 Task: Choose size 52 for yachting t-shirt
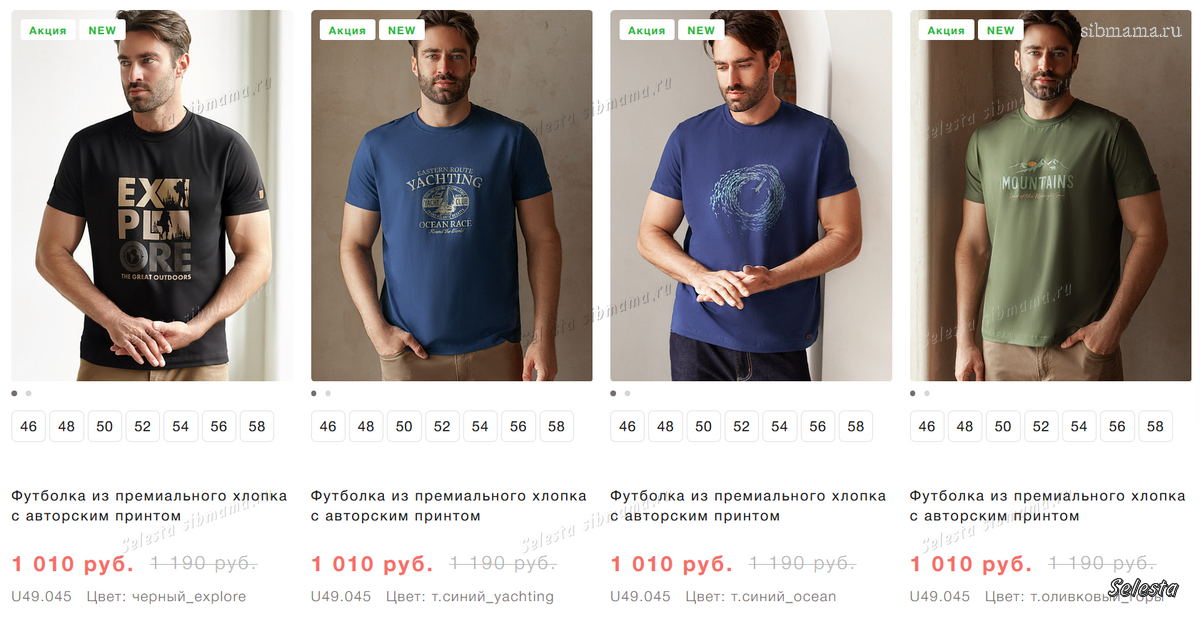click(x=442, y=426)
